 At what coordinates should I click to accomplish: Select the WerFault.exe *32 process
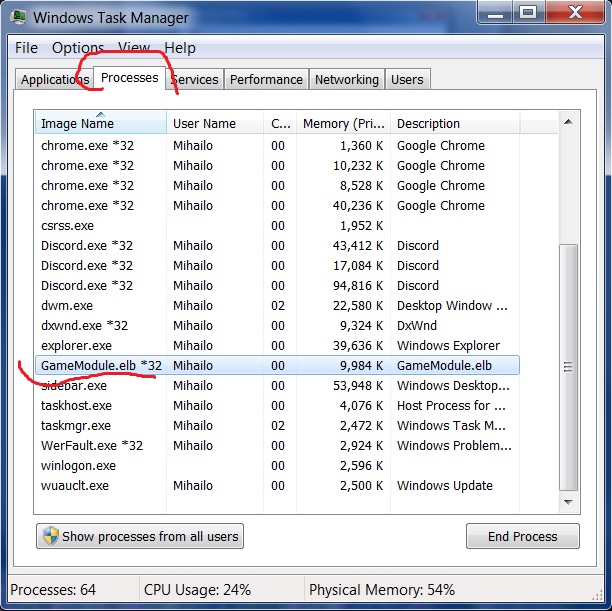click(x=277, y=445)
